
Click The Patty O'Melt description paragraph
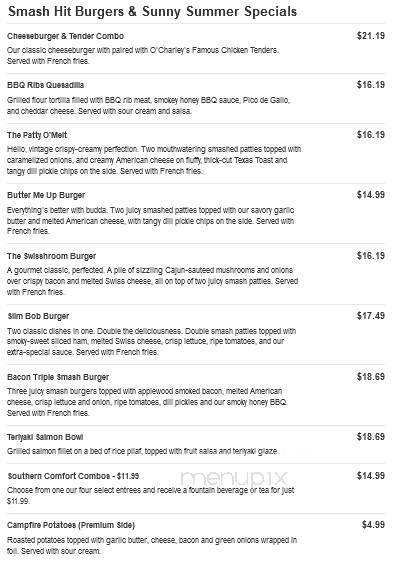[154, 160]
